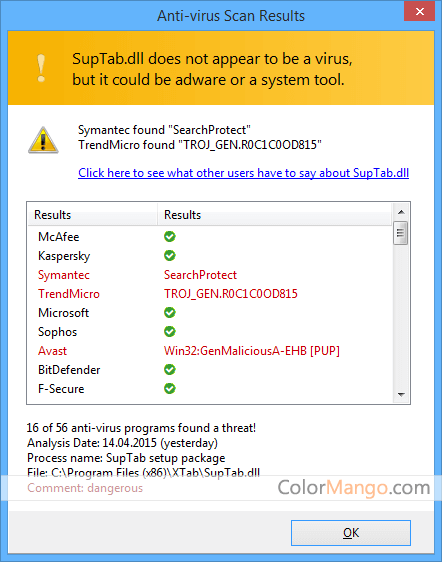Sort by the second Results column header
442x562 pixels.
(274, 215)
